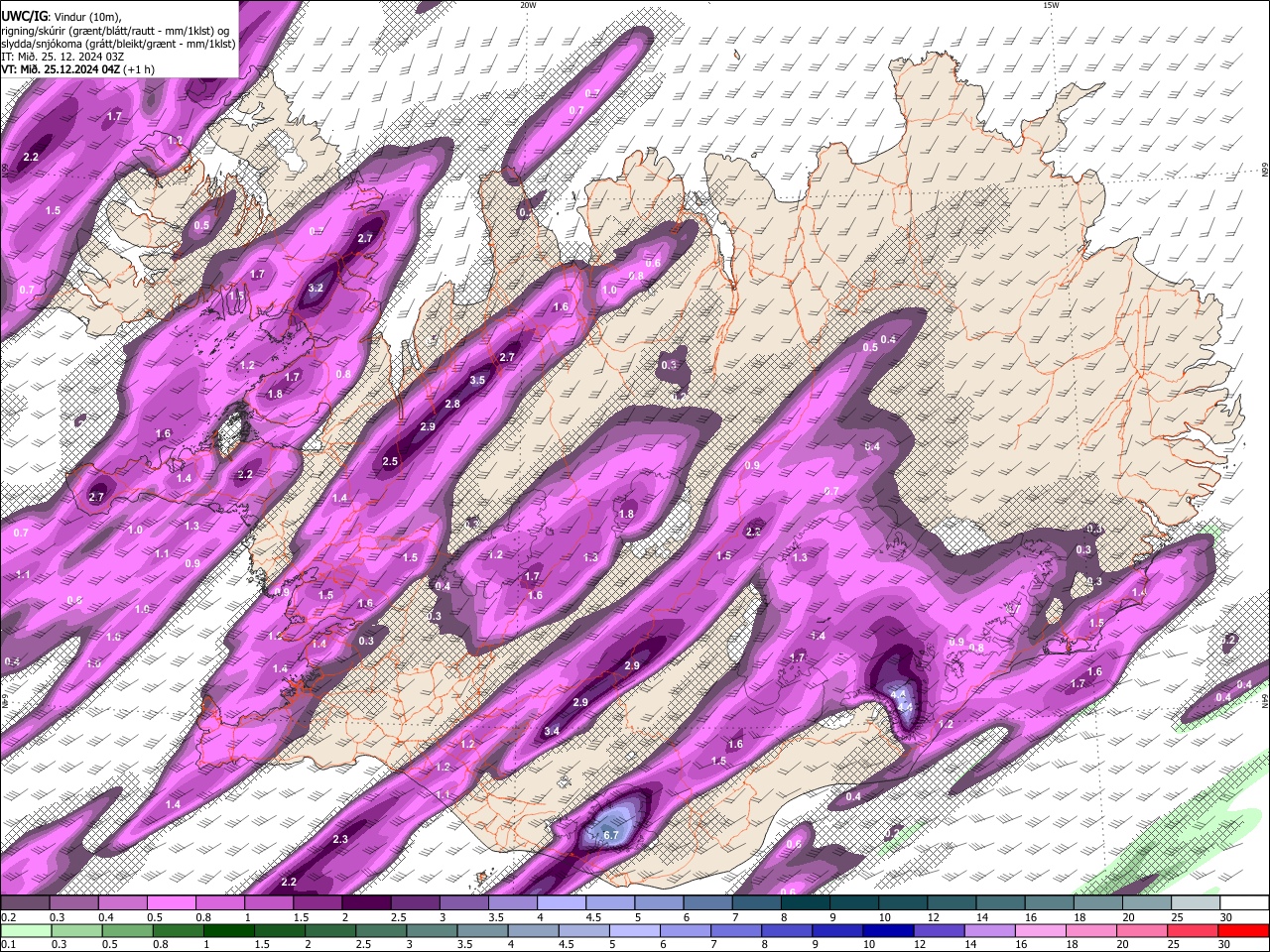Select the 0.2–0.3 swatch in upper legend

(25, 903)
